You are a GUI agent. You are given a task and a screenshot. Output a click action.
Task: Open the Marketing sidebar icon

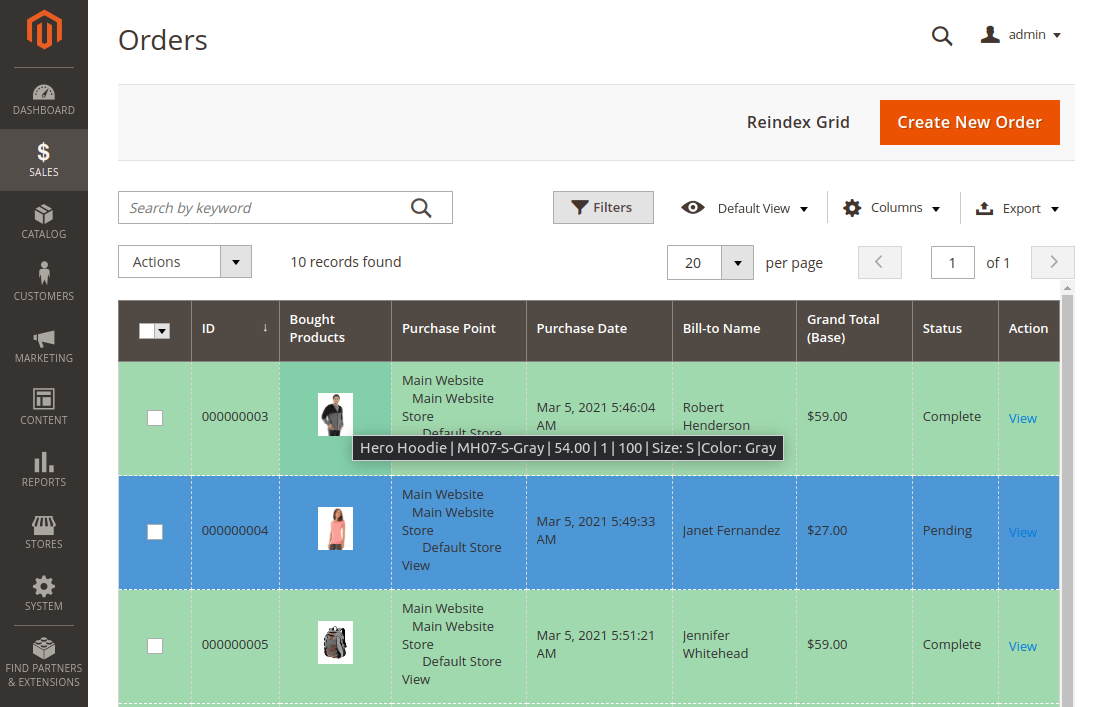pos(44,345)
